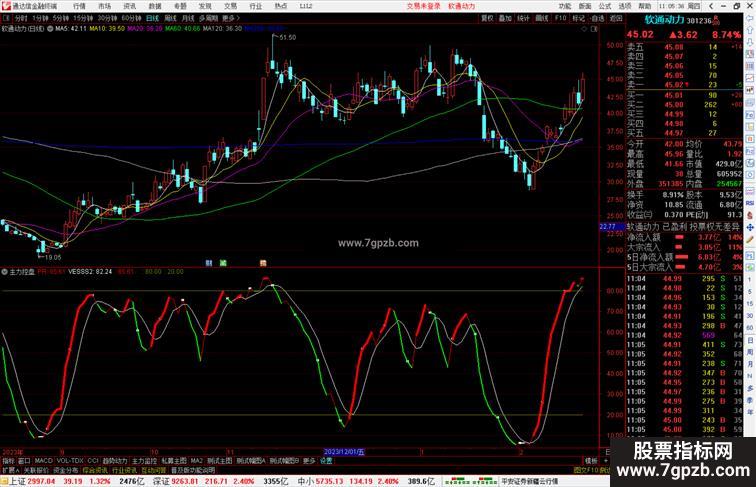Switch chart to 15分钟 period
This screenshot has width=756, height=487.
(83, 18)
